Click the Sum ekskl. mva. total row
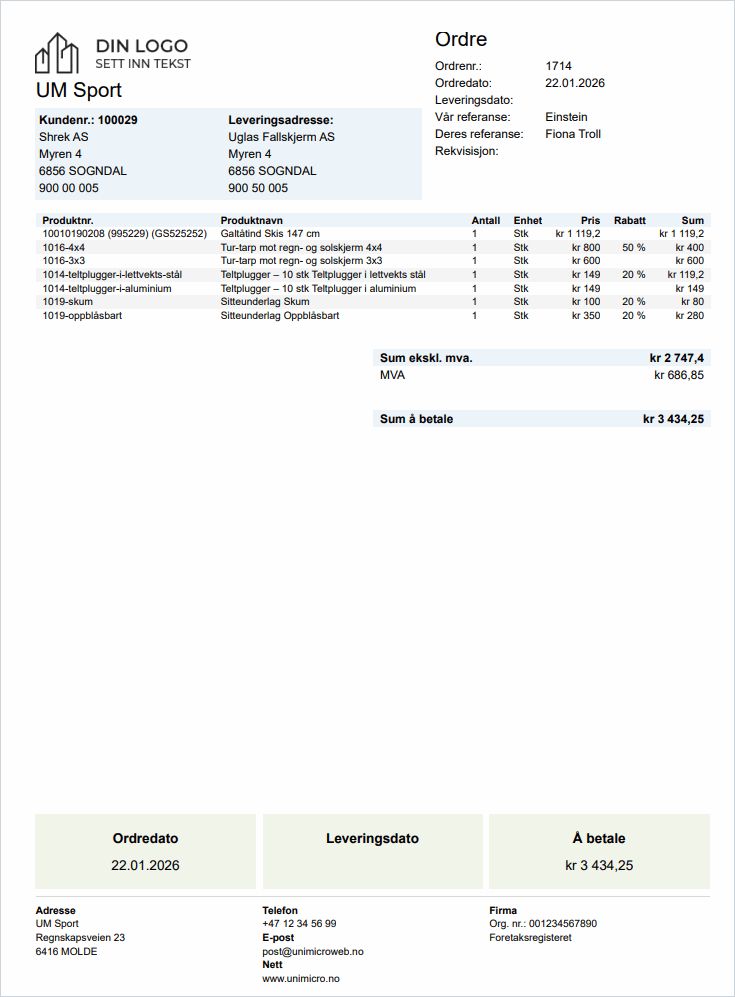 click(541, 358)
